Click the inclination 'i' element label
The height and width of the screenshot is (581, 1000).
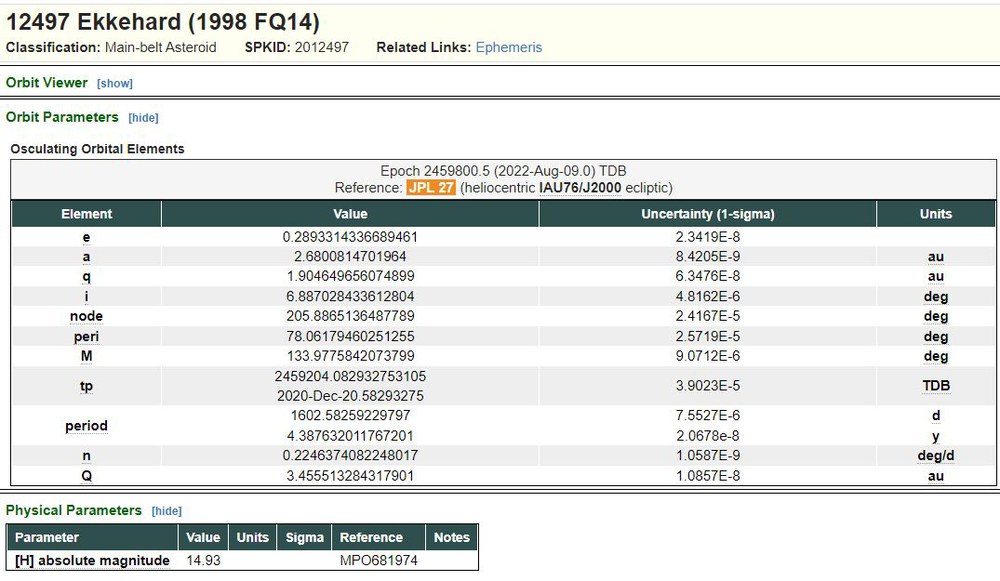pos(86,297)
